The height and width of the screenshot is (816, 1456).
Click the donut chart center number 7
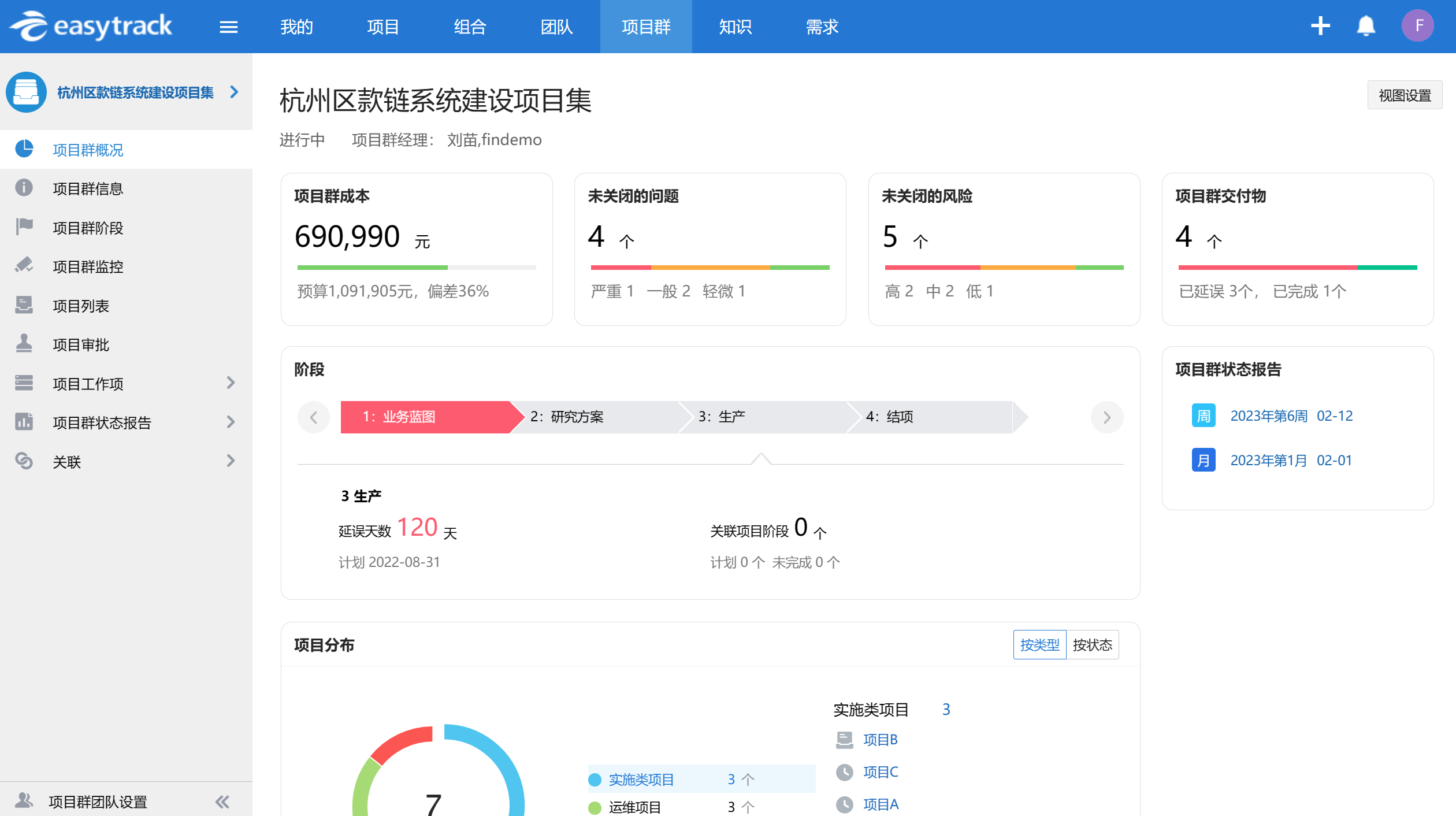(433, 804)
